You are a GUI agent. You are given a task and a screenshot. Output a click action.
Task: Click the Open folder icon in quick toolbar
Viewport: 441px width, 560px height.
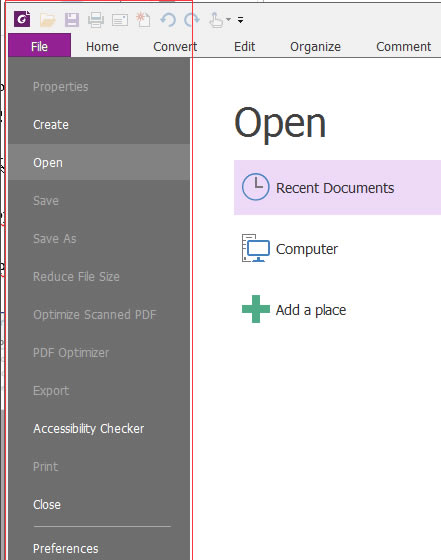click(x=47, y=20)
